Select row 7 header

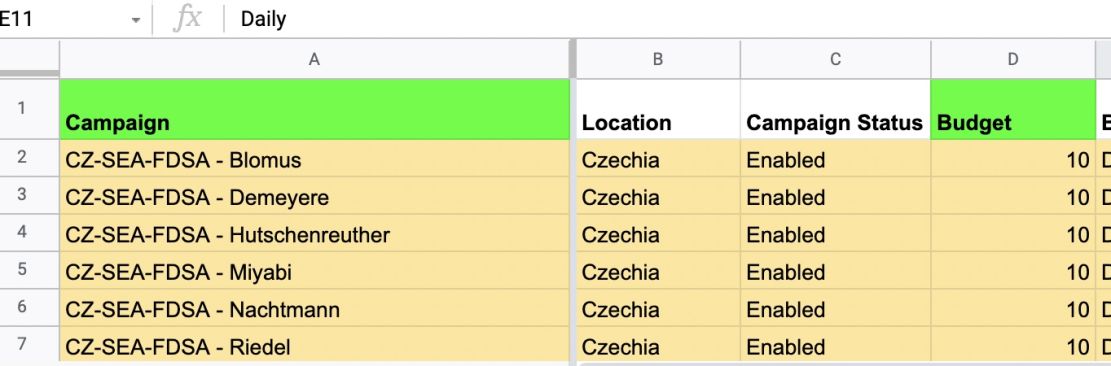22,344
